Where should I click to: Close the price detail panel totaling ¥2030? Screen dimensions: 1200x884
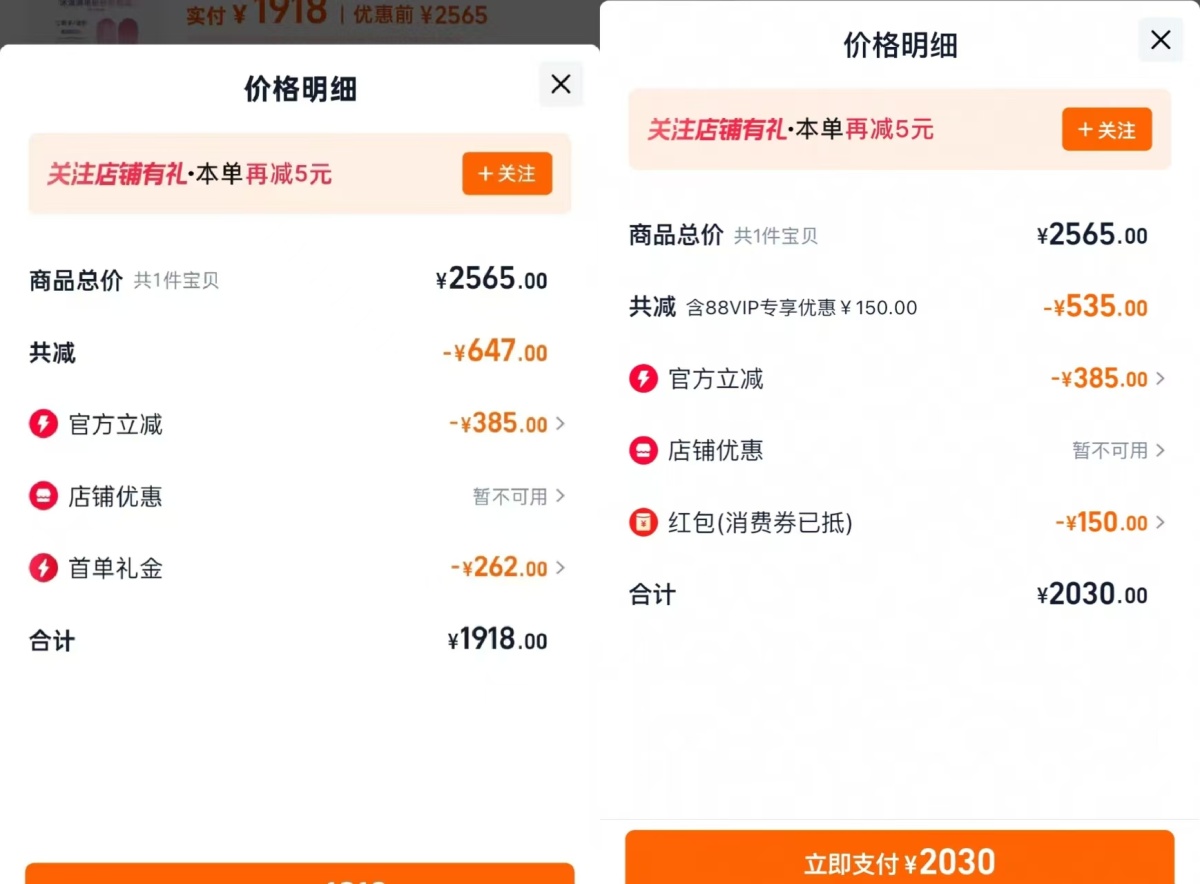1160,40
